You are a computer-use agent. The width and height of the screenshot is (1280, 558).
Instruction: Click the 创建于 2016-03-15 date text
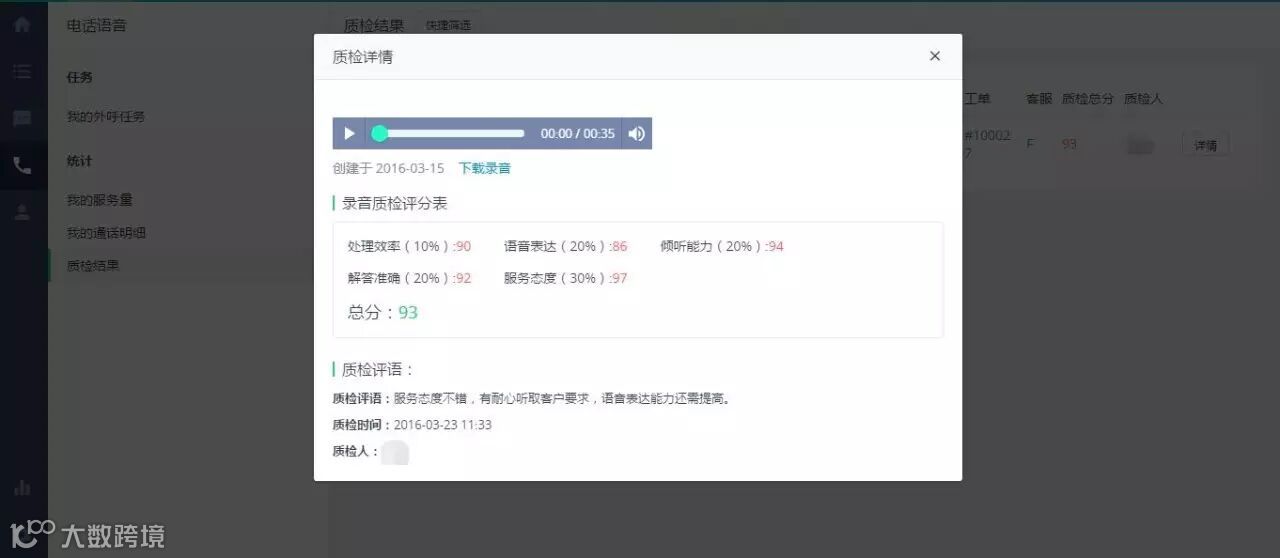click(388, 168)
